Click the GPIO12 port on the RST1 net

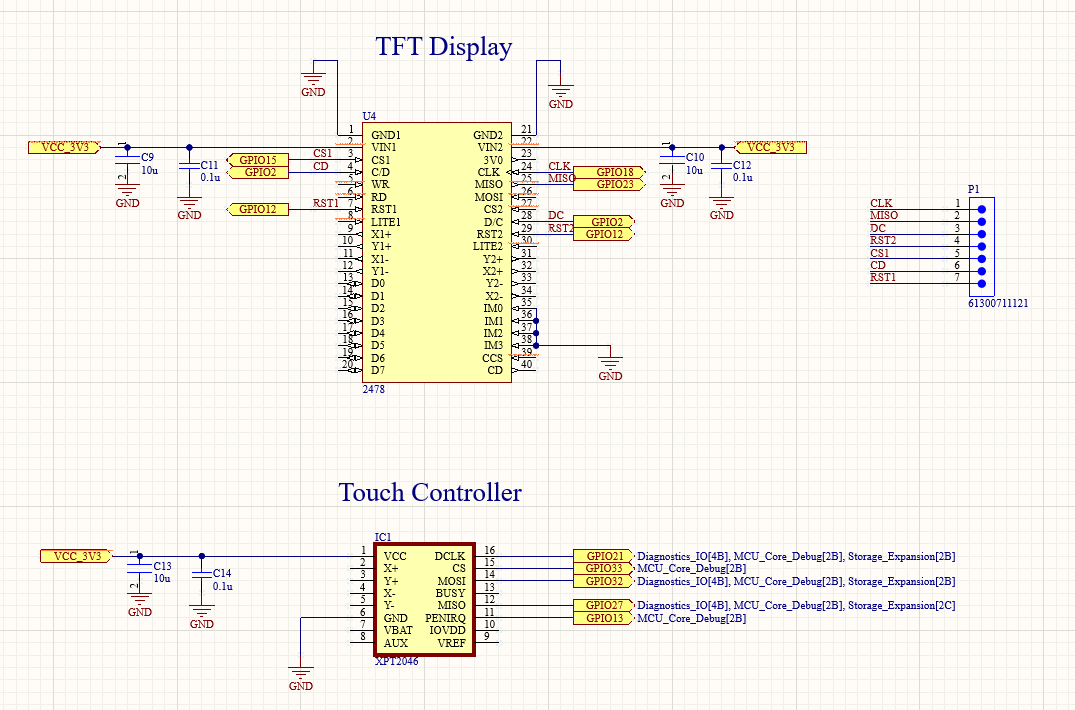tap(258, 209)
